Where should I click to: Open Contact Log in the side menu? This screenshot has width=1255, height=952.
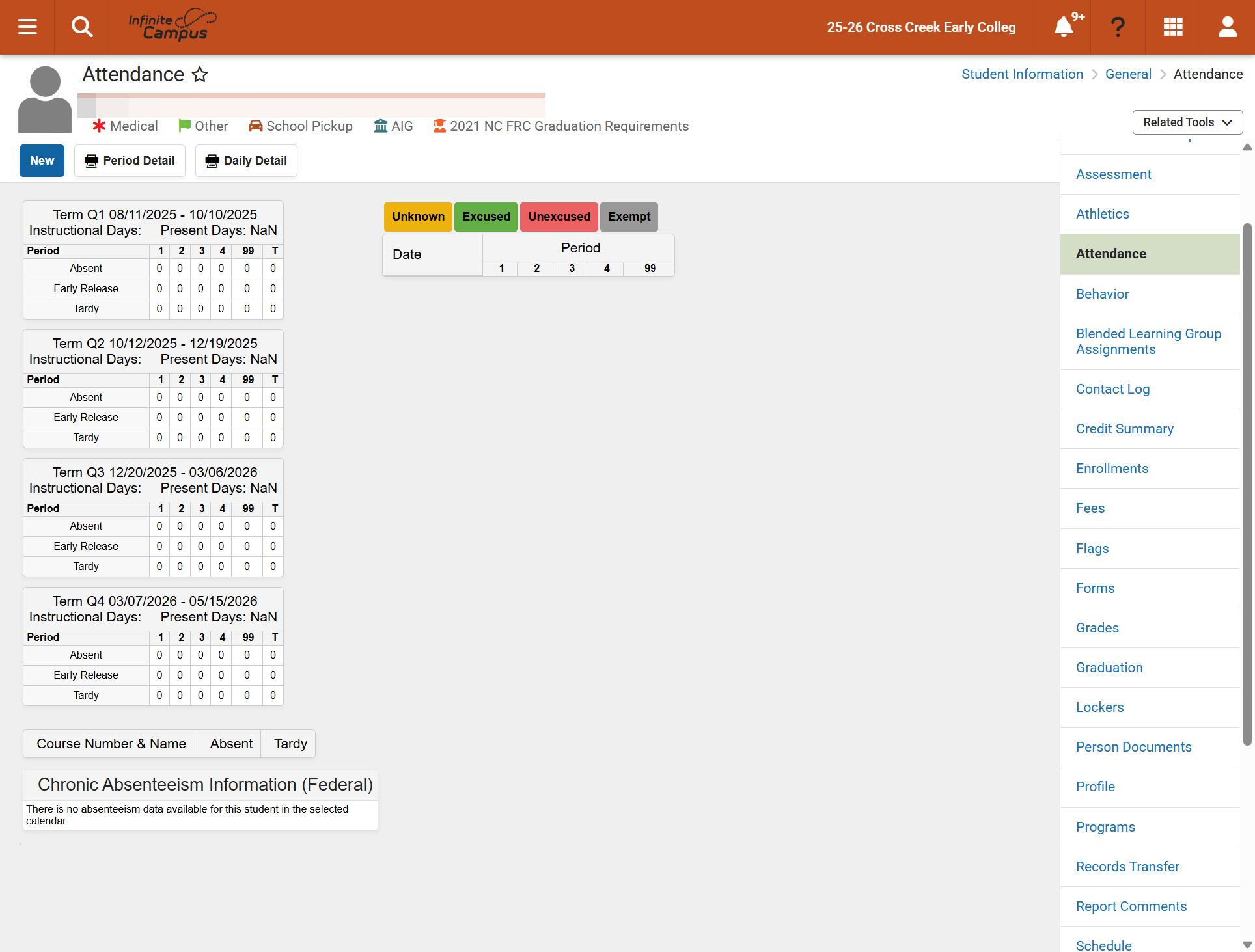[x=1150, y=389]
